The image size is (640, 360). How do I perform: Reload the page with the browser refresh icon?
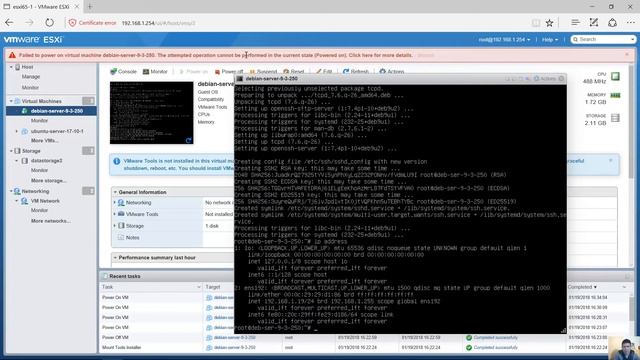49,23
